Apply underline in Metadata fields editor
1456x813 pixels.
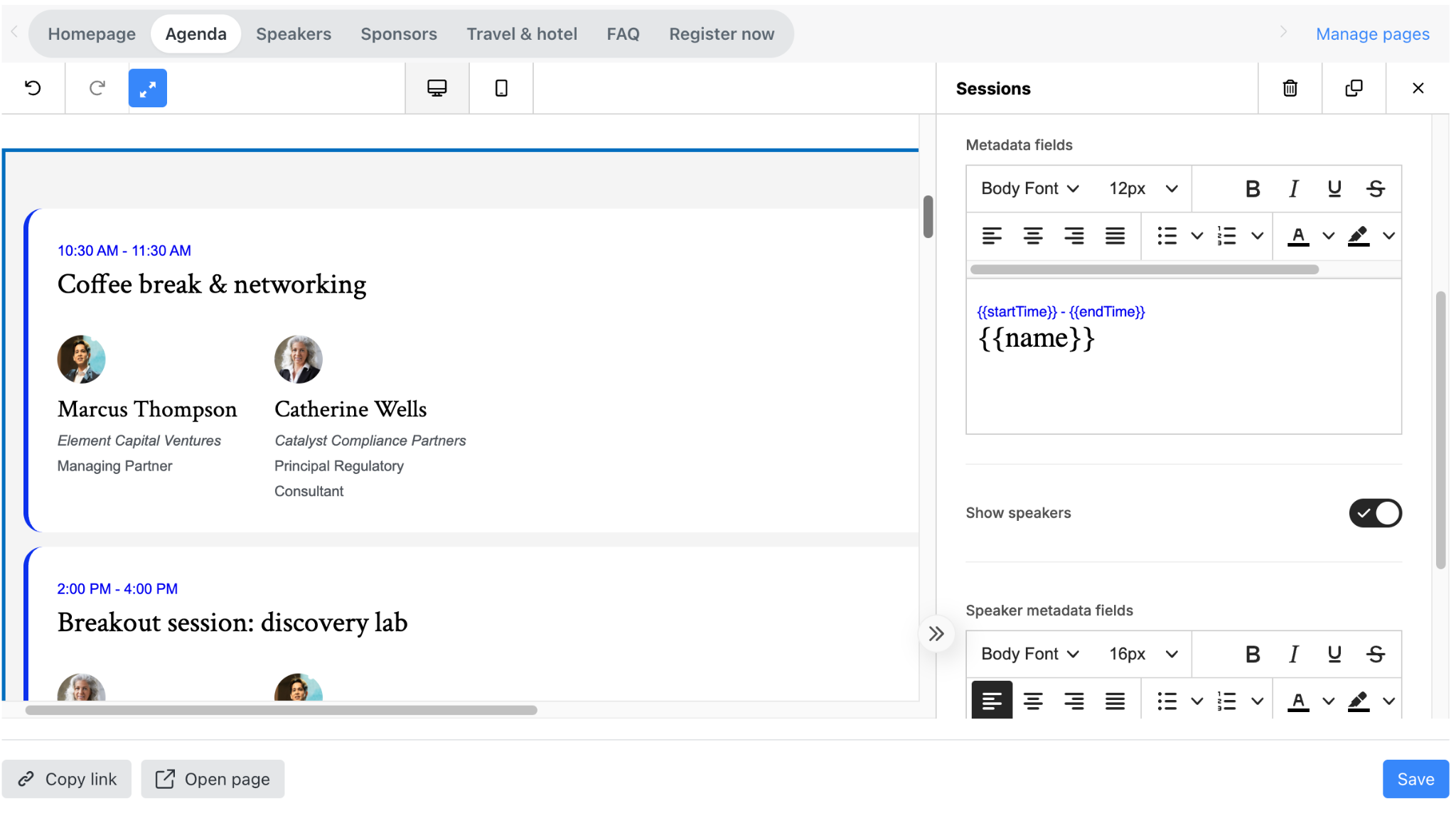[1334, 188]
